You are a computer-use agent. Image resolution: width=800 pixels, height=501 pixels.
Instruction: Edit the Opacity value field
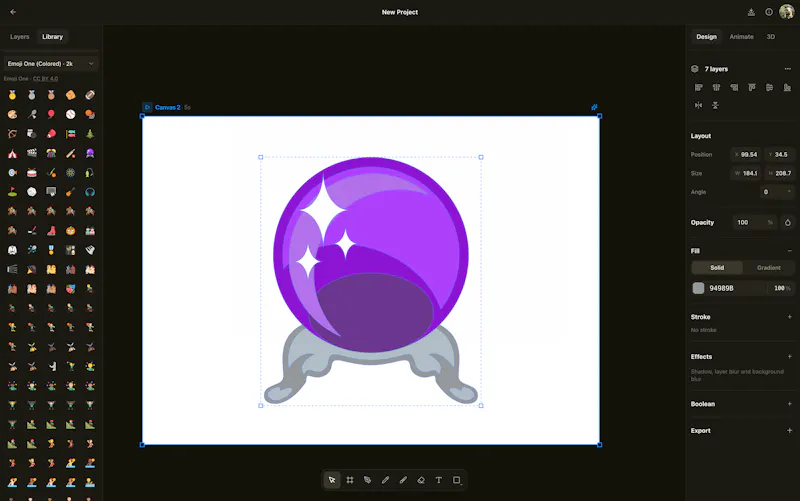tap(754, 222)
